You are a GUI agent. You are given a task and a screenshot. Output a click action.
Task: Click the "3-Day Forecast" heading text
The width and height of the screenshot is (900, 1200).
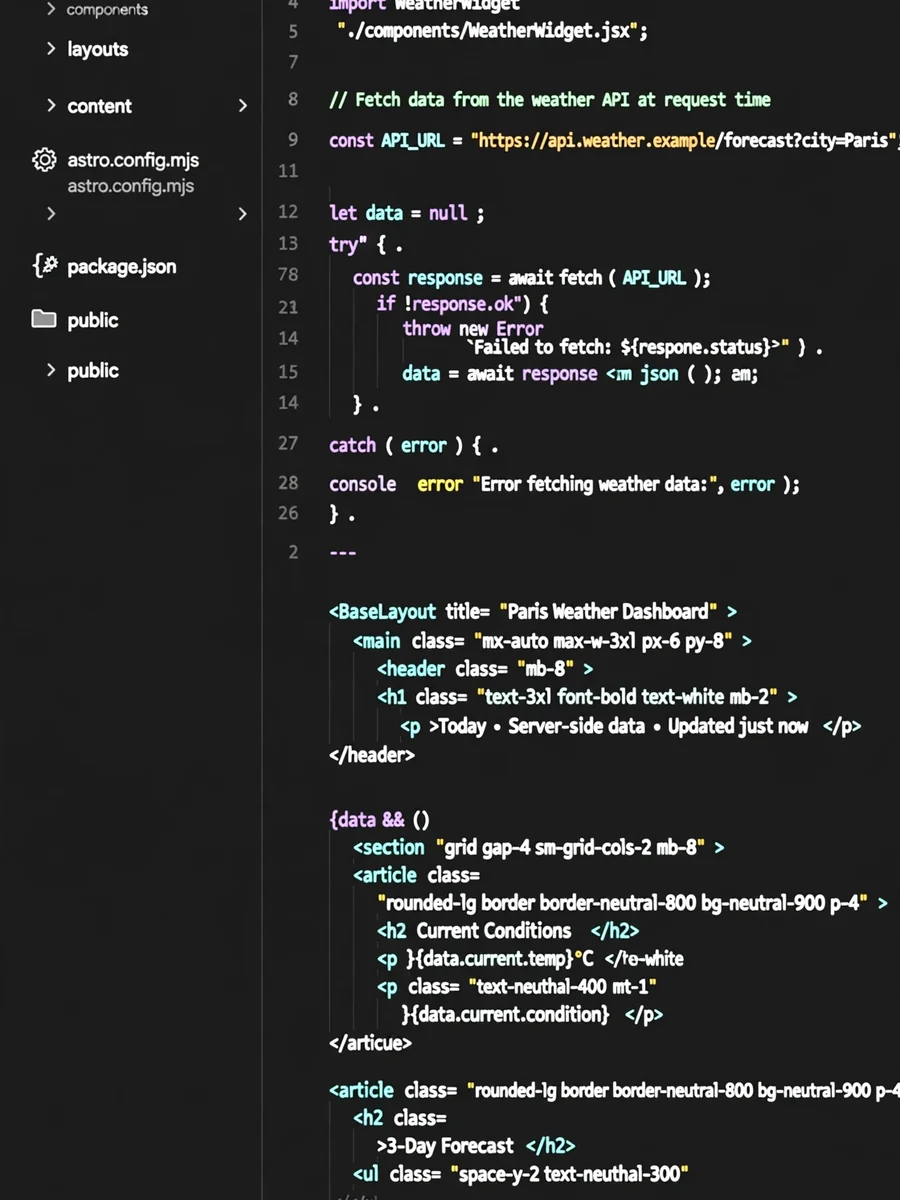(x=451, y=1146)
